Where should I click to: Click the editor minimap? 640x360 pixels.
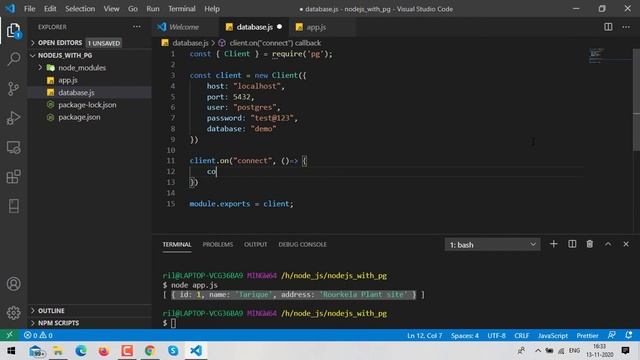tap(610, 56)
